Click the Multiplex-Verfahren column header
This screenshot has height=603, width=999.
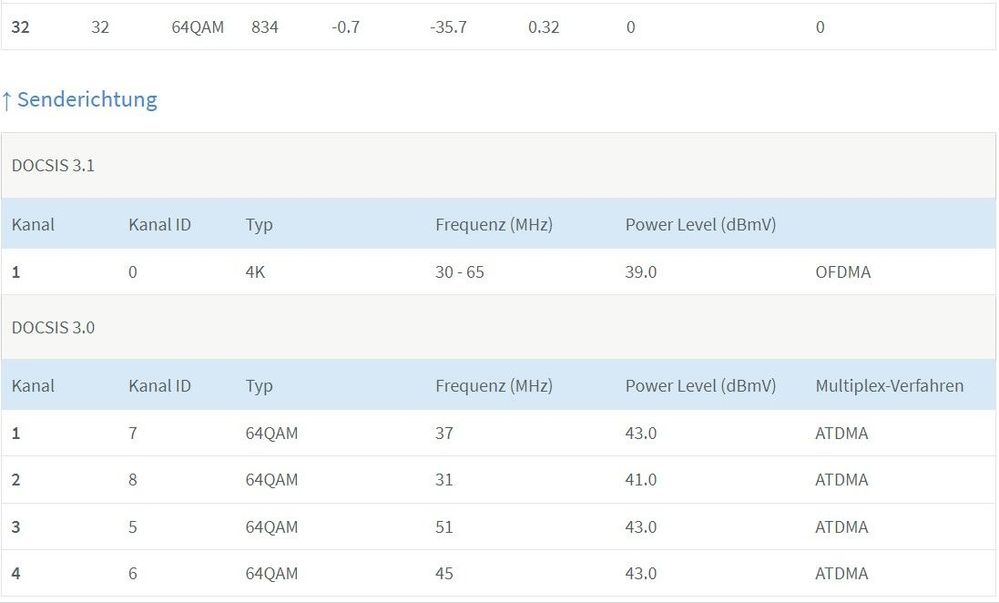889,386
